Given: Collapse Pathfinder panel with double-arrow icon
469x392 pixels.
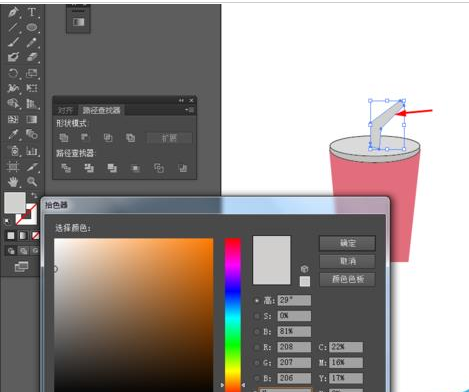Looking at the screenshot, I should click(x=181, y=100).
